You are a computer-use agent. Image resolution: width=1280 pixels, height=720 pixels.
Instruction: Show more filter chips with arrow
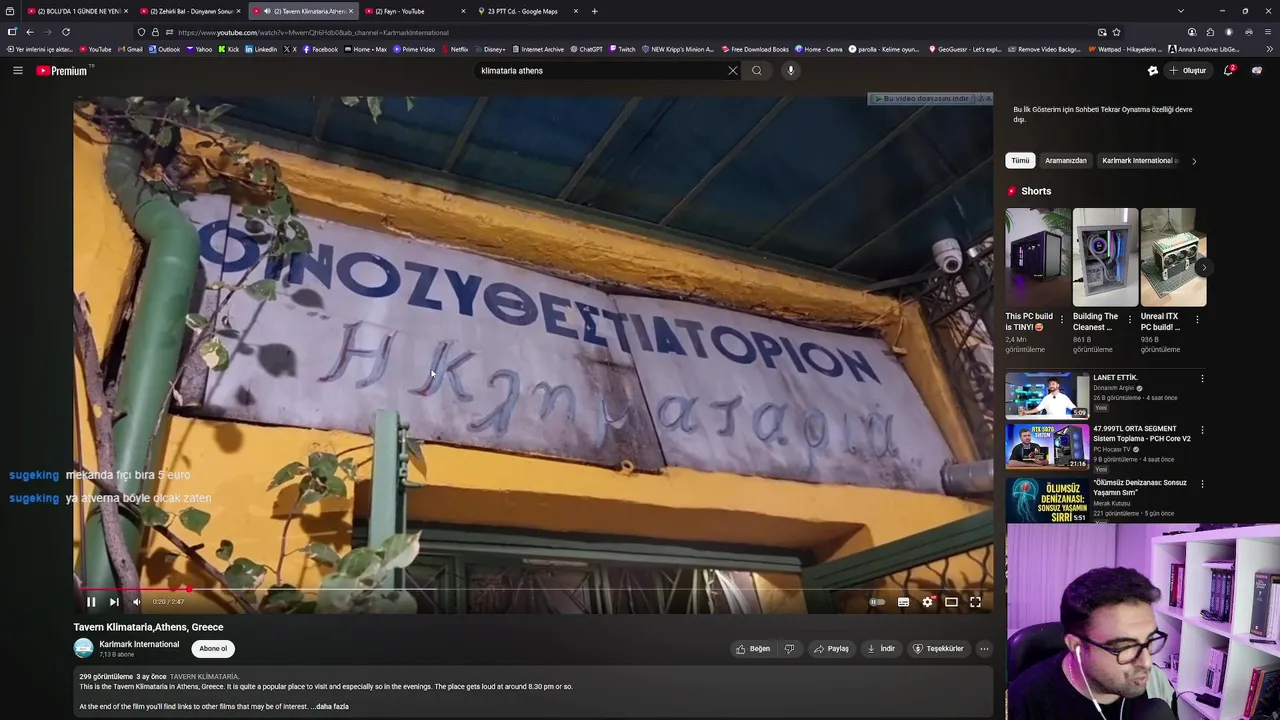click(1194, 161)
